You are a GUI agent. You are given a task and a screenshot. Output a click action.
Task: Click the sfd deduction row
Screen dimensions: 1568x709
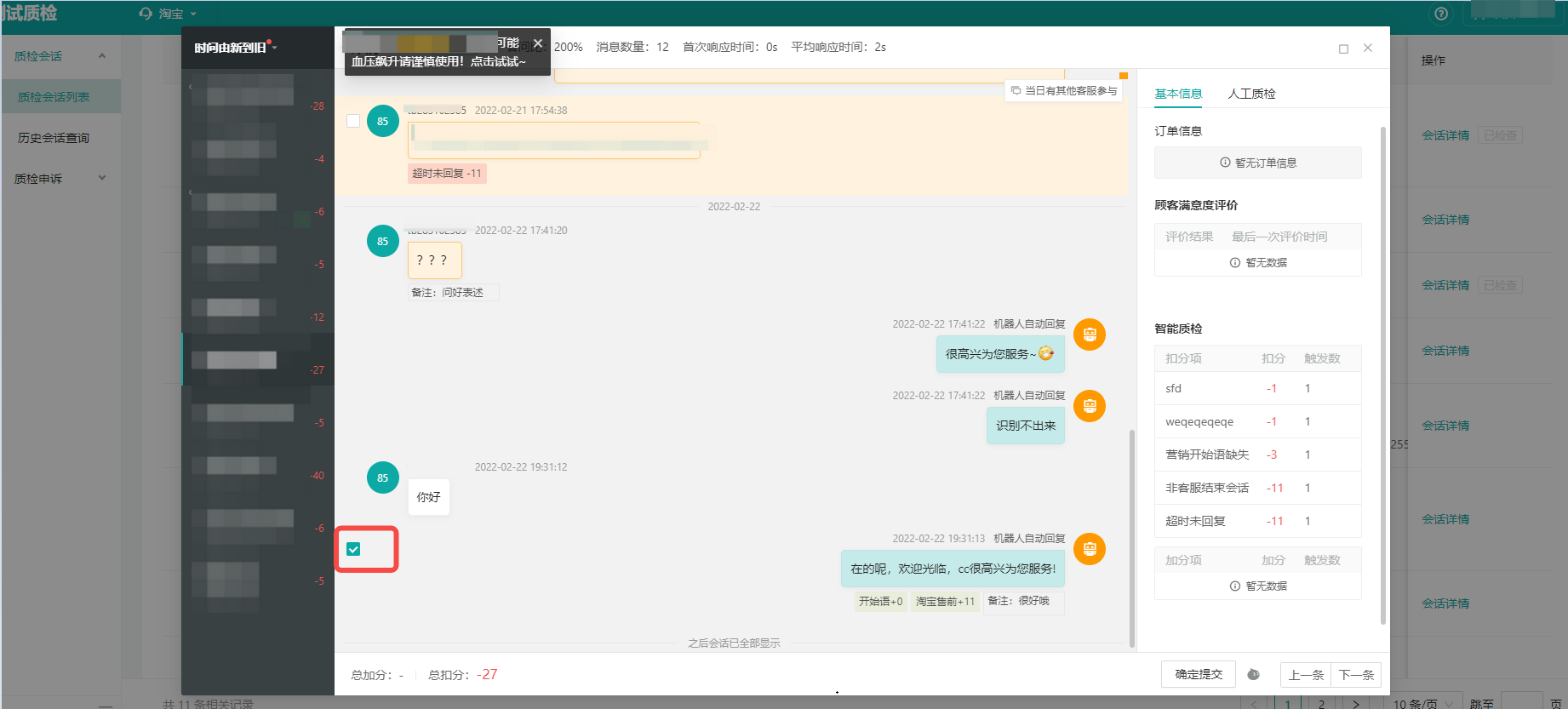(1257, 388)
